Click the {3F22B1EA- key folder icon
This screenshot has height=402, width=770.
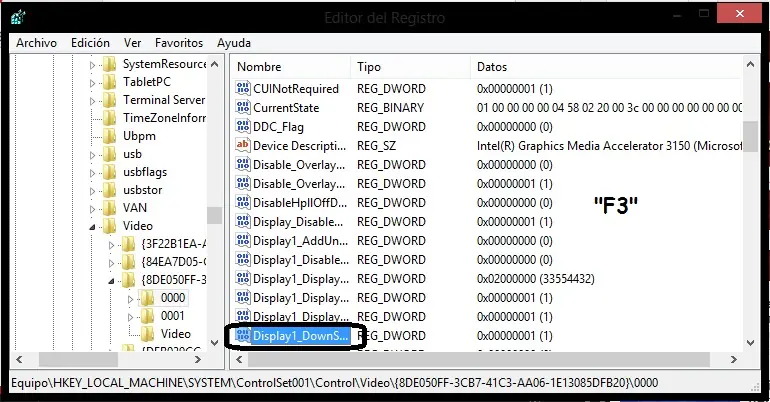(x=129, y=244)
